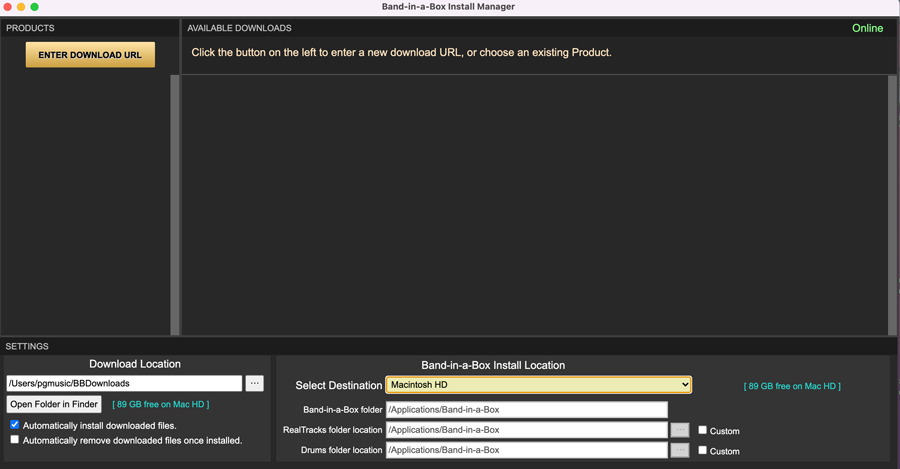Click the Products list scrollbar
Viewport: 900px width, 469px height.
pos(174,205)
